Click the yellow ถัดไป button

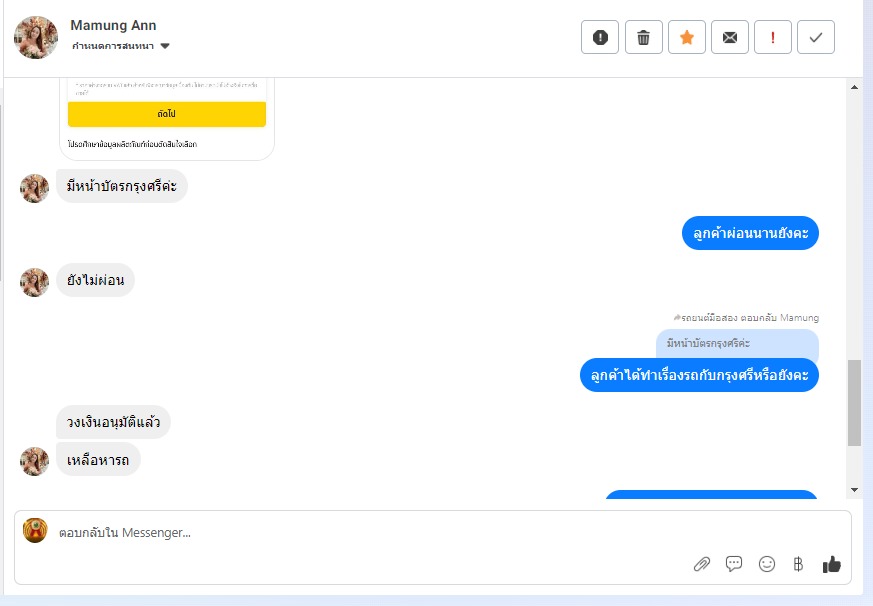pyautogui.click(x=166, y=114)
